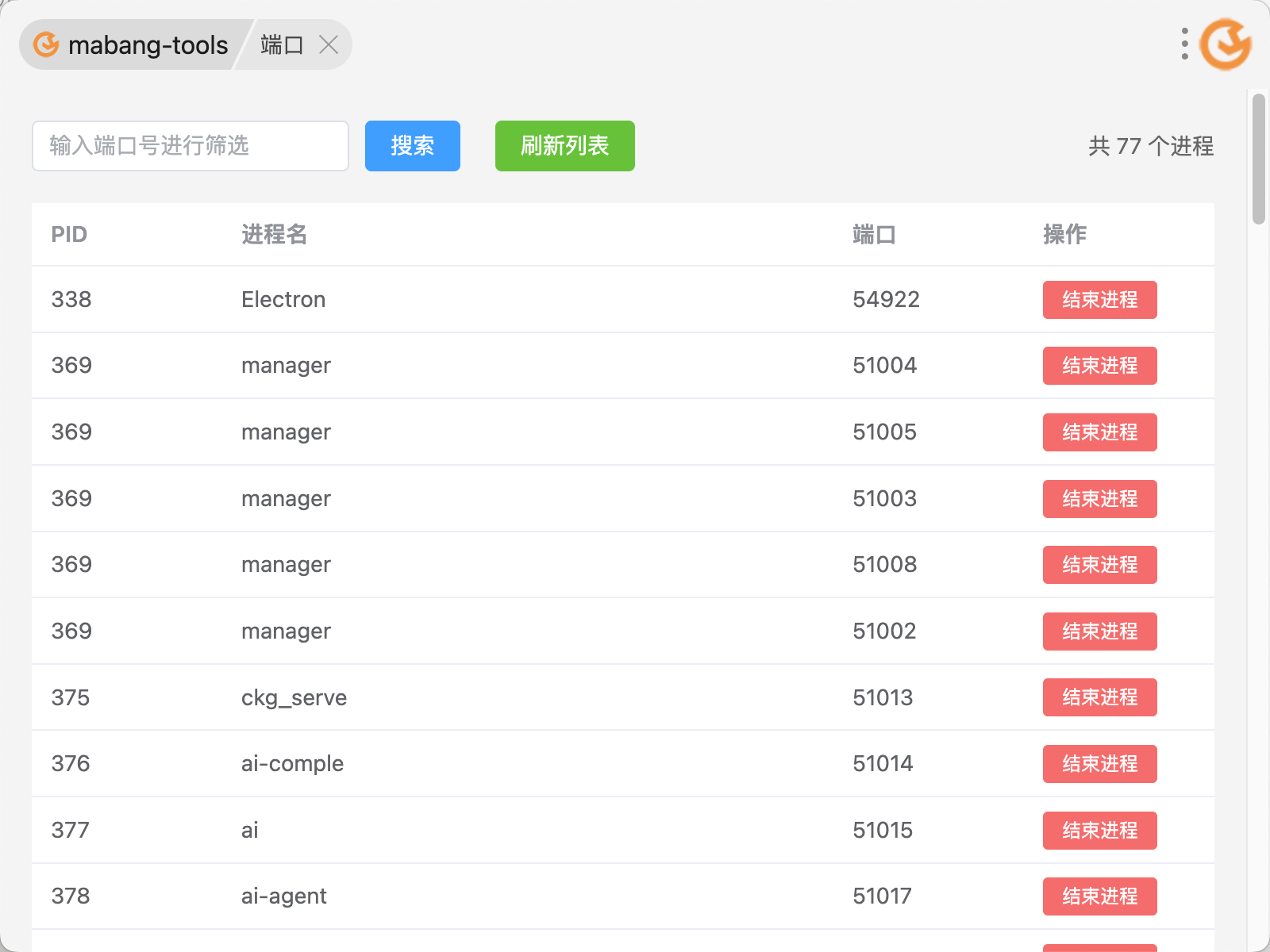Close the 端口 tab
1270x952 pixels.
tap(329, 44)
